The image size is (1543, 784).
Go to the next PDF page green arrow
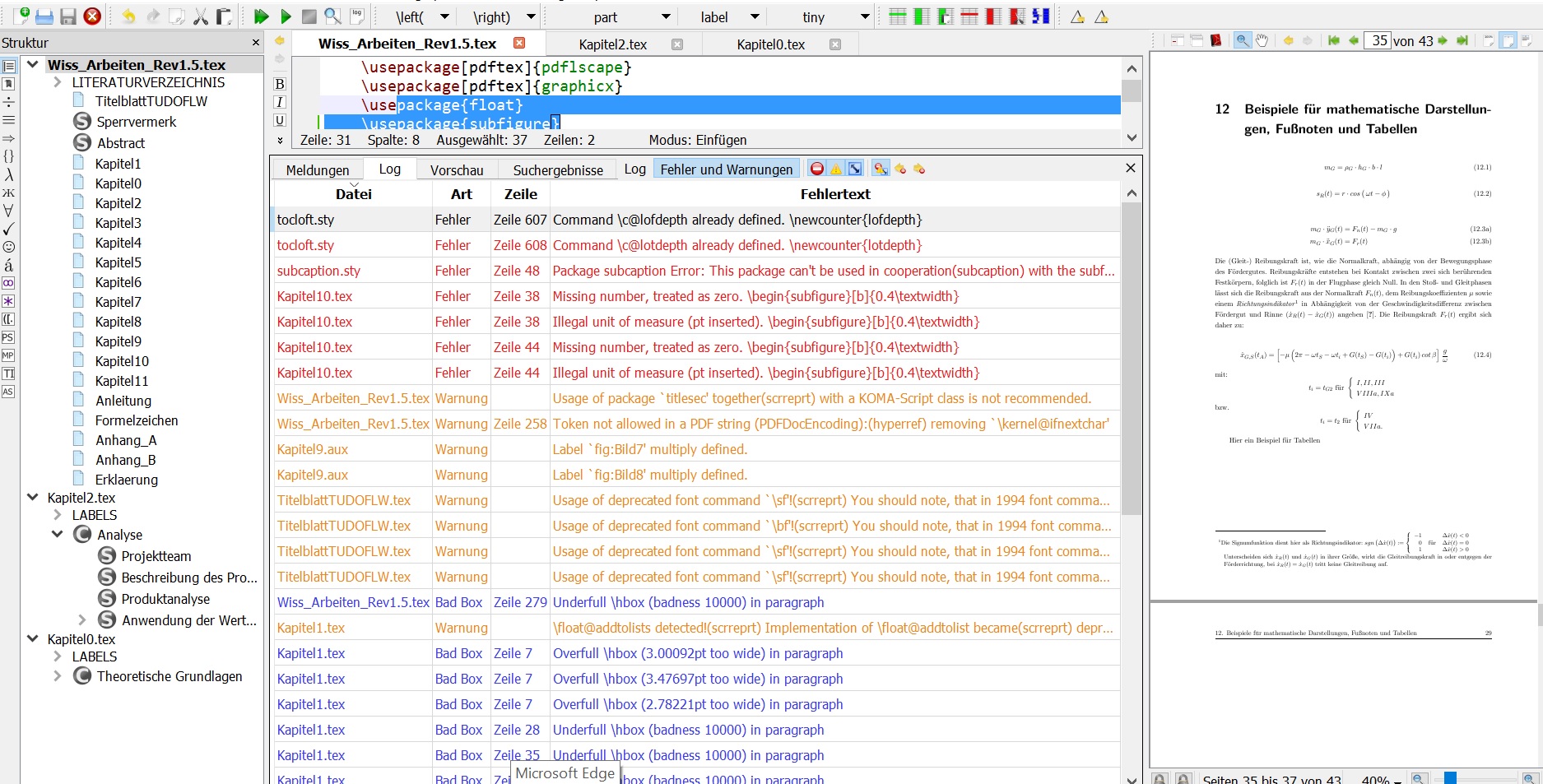click(x=1443, y=40)
